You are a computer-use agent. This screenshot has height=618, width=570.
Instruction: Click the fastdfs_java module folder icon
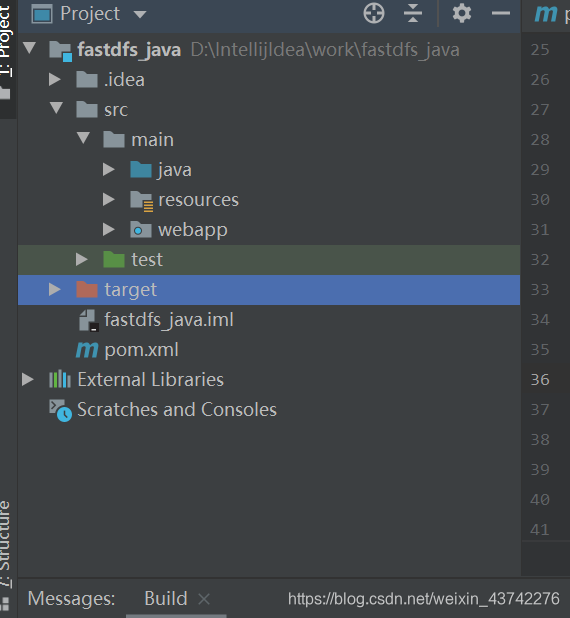[x=60, y=51]
